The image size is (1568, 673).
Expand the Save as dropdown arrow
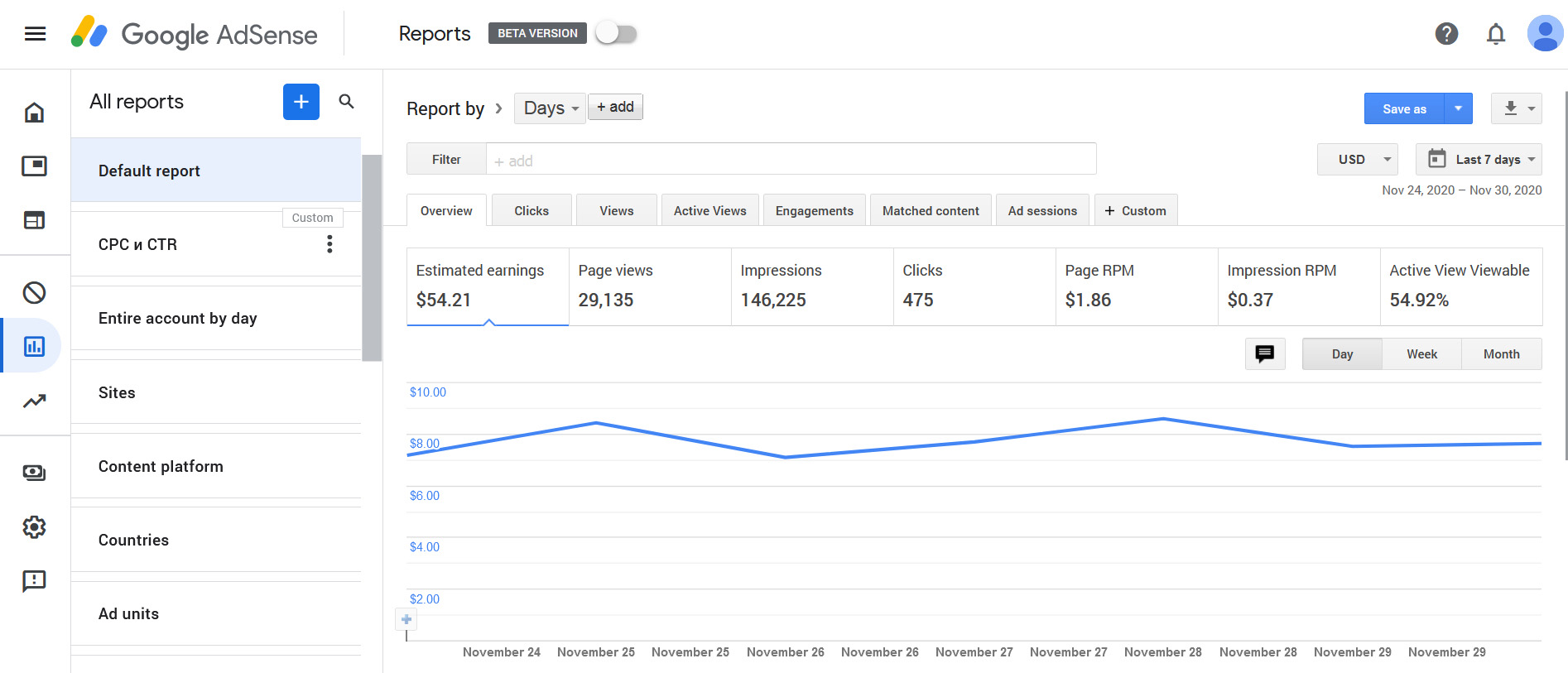[1459, 108]
